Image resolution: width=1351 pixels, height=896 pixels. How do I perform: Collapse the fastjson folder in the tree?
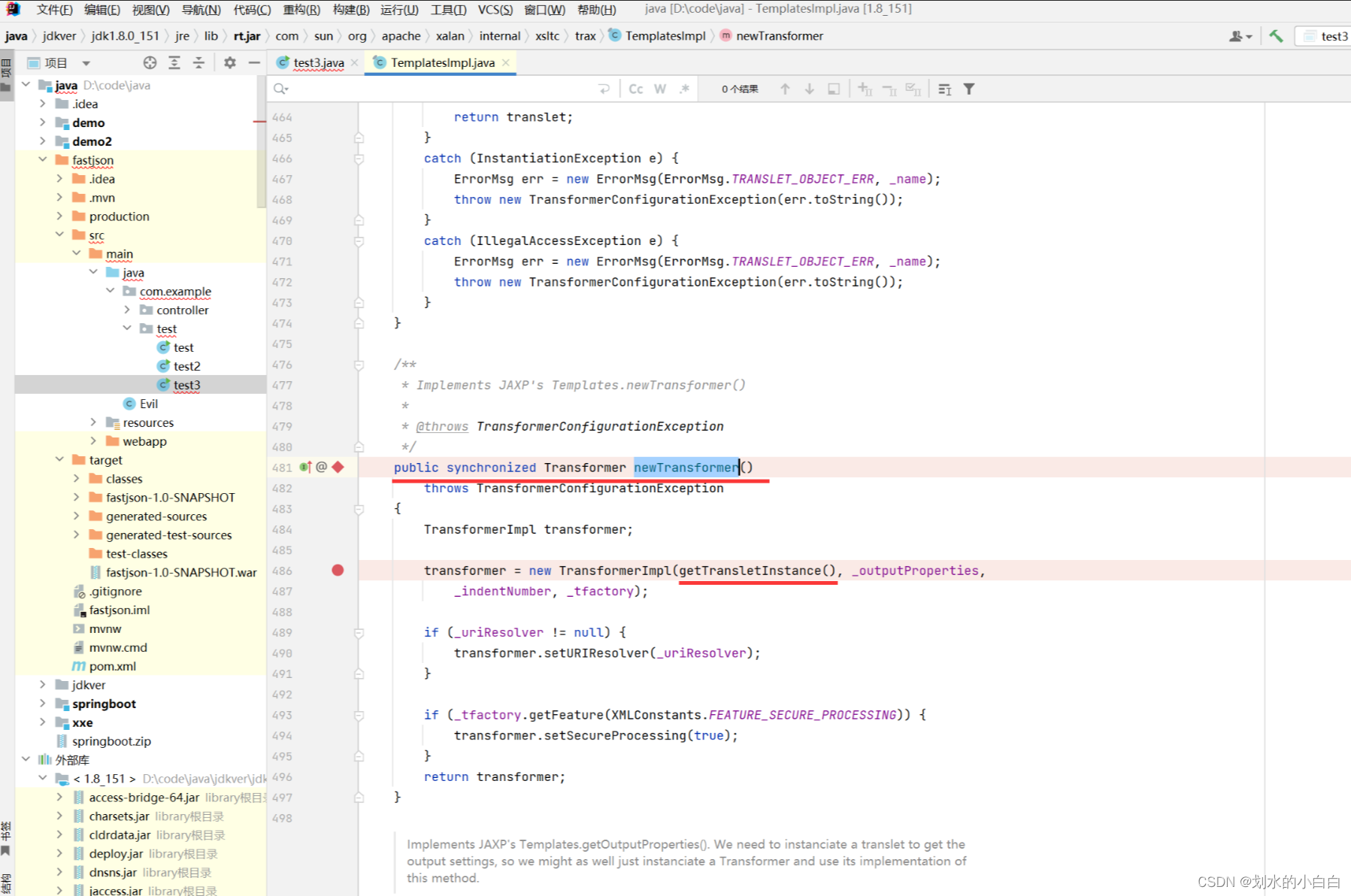(43, 159)
